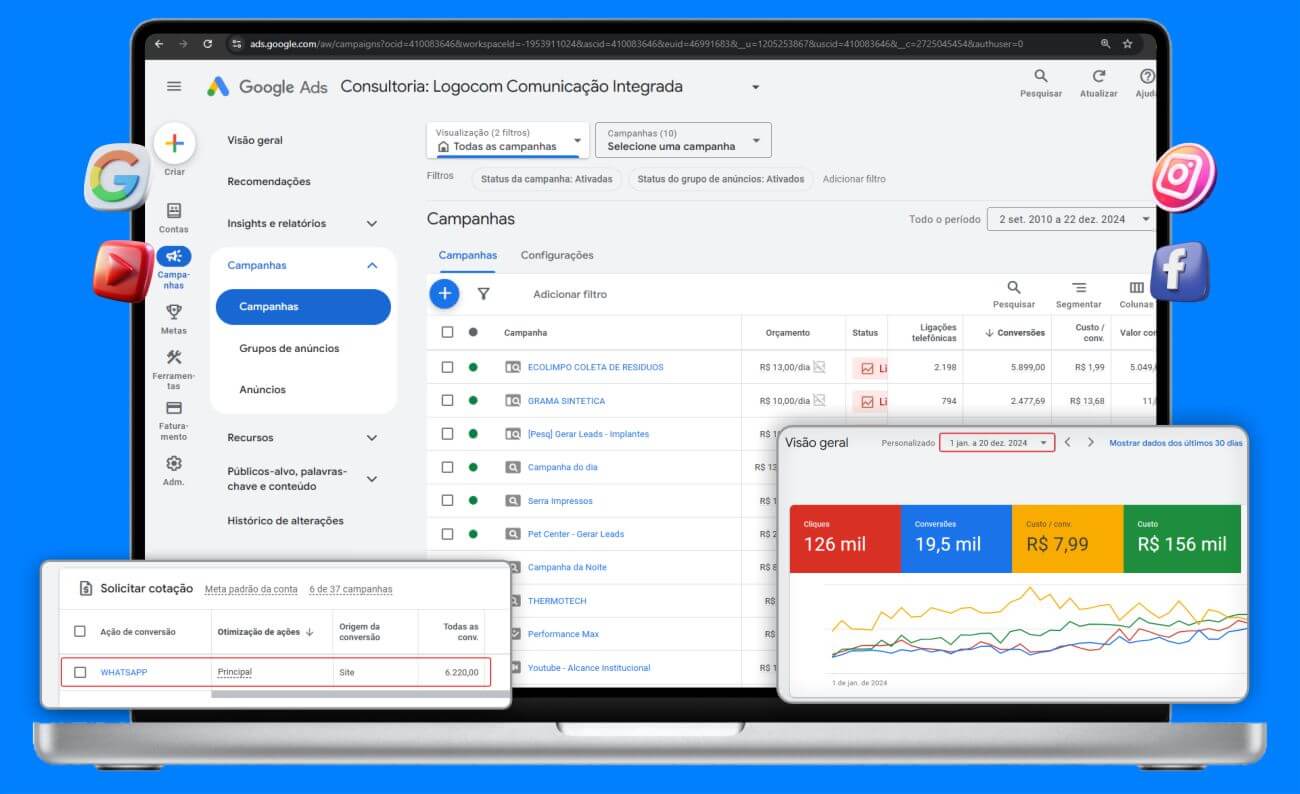Screen dimensions: 1300x794
Task: Open Visão geral in the sidebar
Action: pyautogui.click(x=255, y=140)
